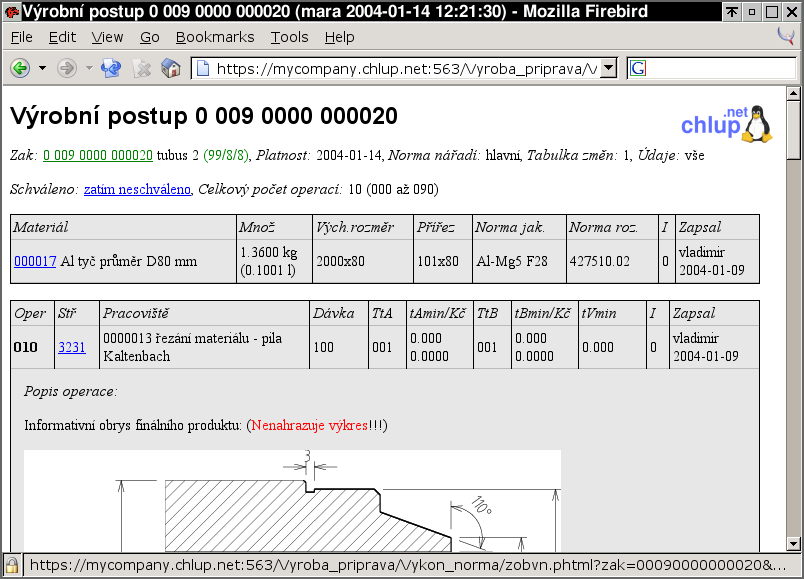Open the 3231 Stř link
Image resolution: width=804 pixels, height=579 pixels.
click(x=72, y=347)
